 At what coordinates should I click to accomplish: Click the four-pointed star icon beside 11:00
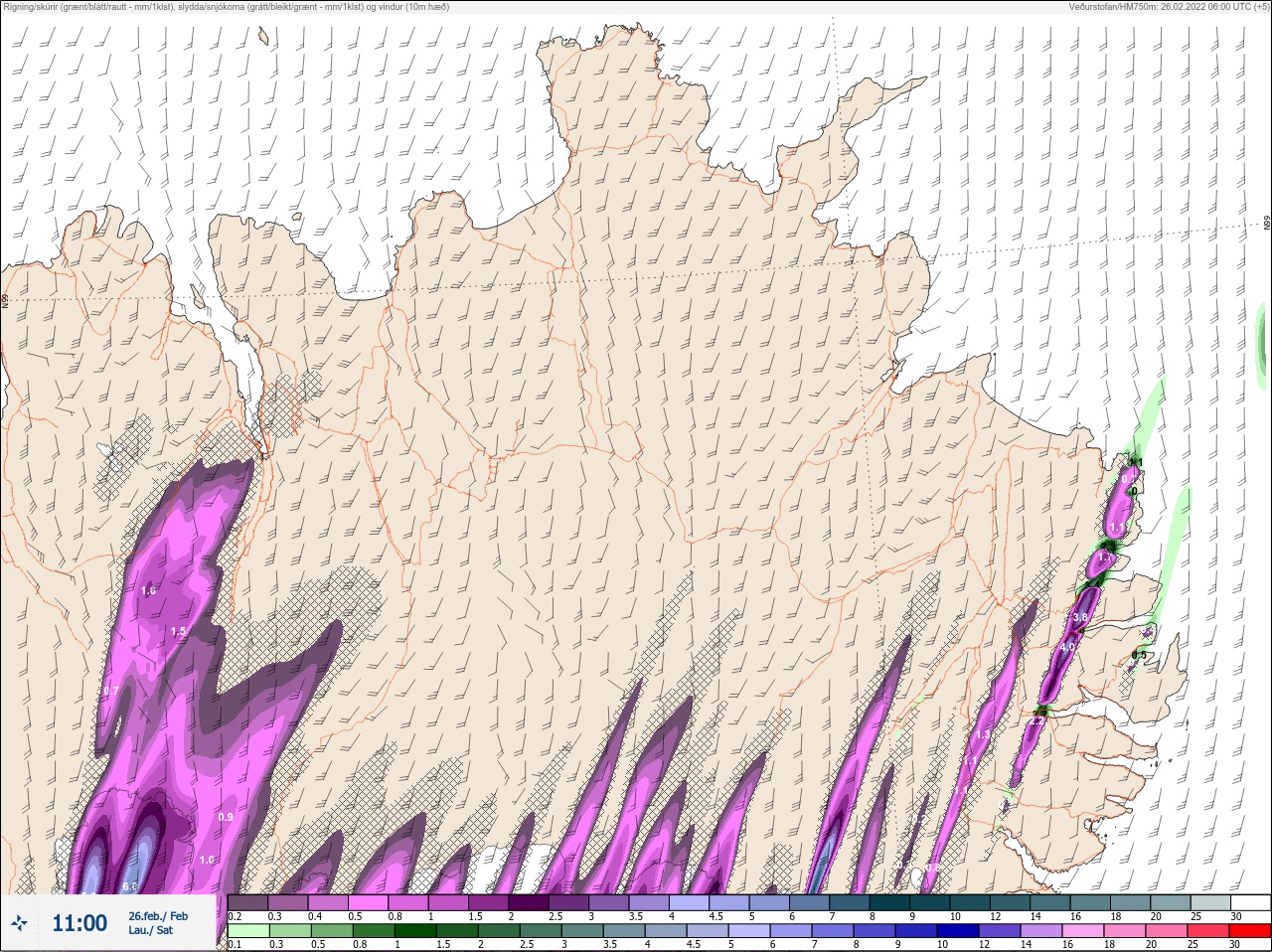coord(20,923)
